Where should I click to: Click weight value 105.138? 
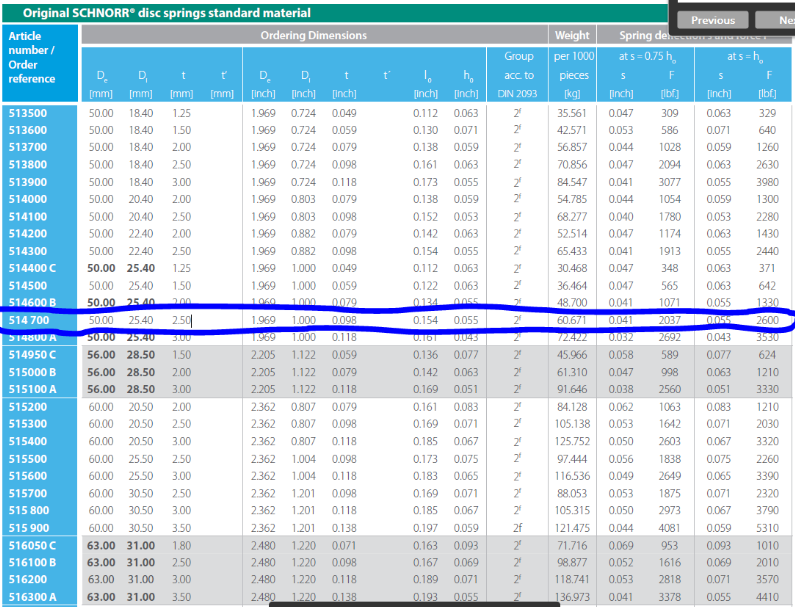click(572, 424)
